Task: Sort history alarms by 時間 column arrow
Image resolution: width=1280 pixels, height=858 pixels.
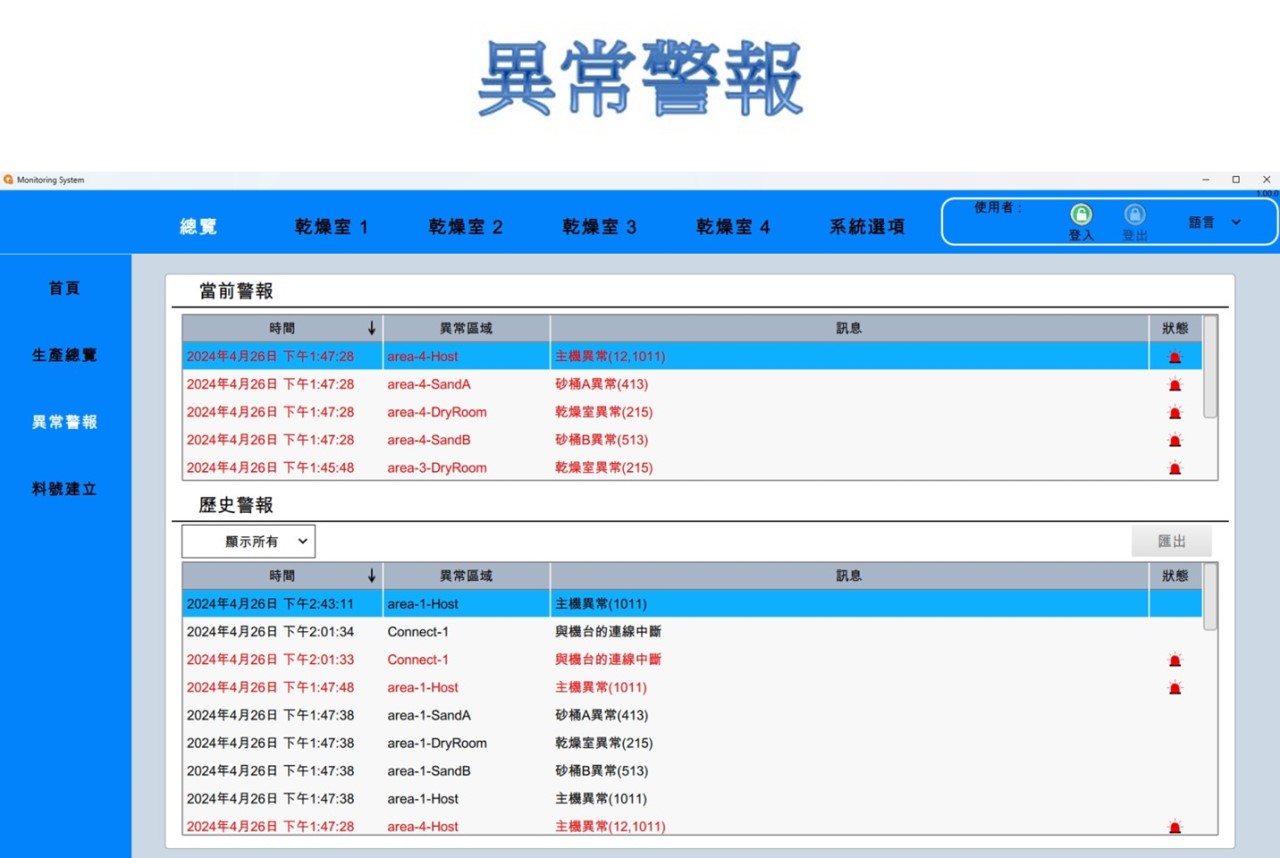Action: (x=372, y=576)
